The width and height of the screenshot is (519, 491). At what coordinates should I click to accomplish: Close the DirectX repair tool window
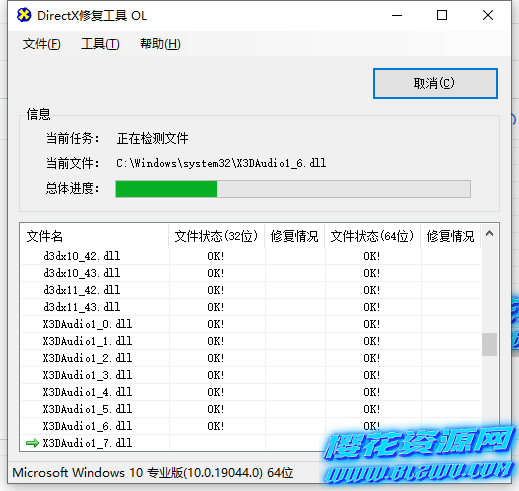[x=488, y=15]
